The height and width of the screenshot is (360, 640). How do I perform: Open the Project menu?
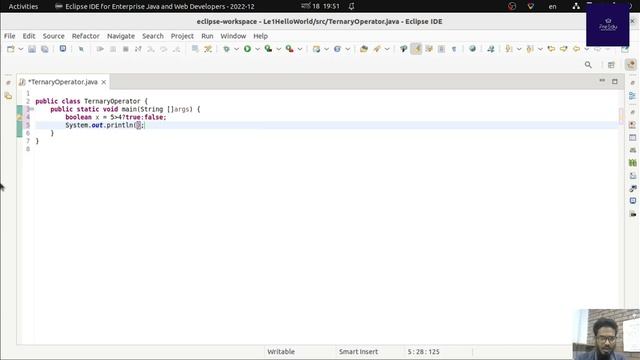pos(182,36)
